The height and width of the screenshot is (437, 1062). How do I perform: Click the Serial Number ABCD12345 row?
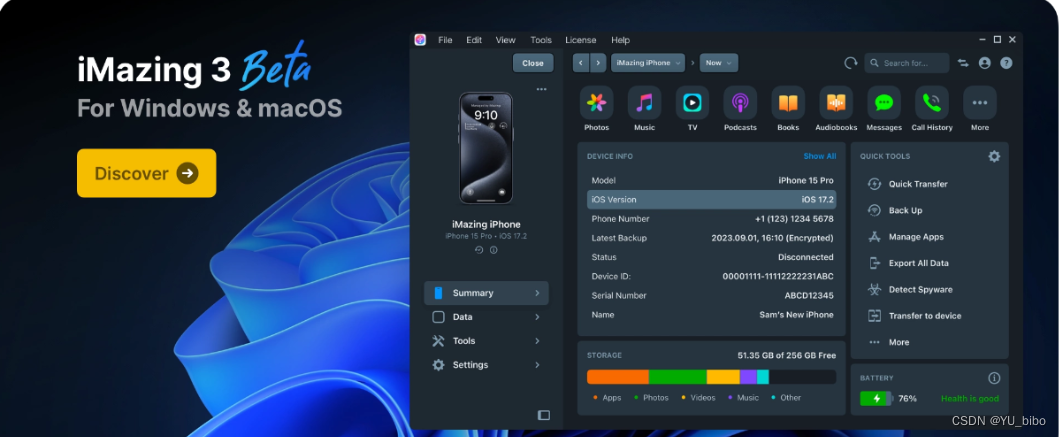coord(711,295)
